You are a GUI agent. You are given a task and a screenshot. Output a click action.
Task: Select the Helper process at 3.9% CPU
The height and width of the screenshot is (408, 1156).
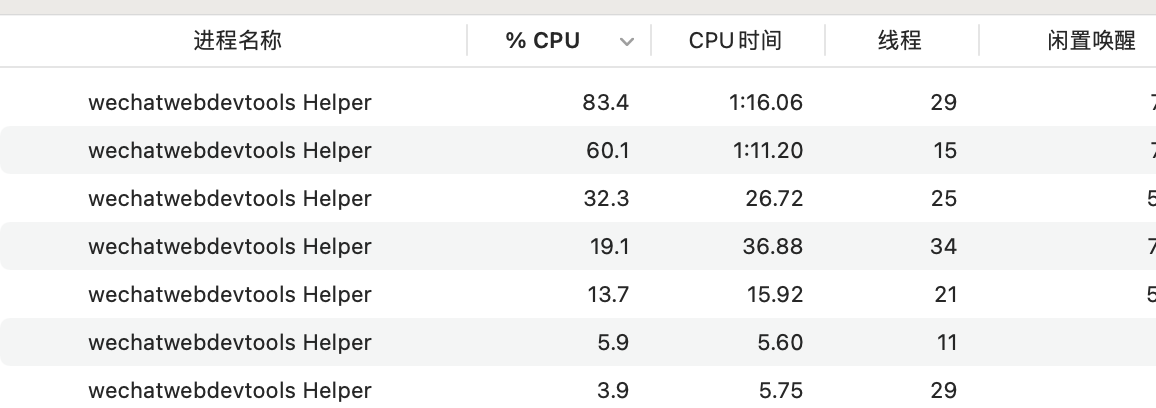pyautogui.click(x=230, y=390)
